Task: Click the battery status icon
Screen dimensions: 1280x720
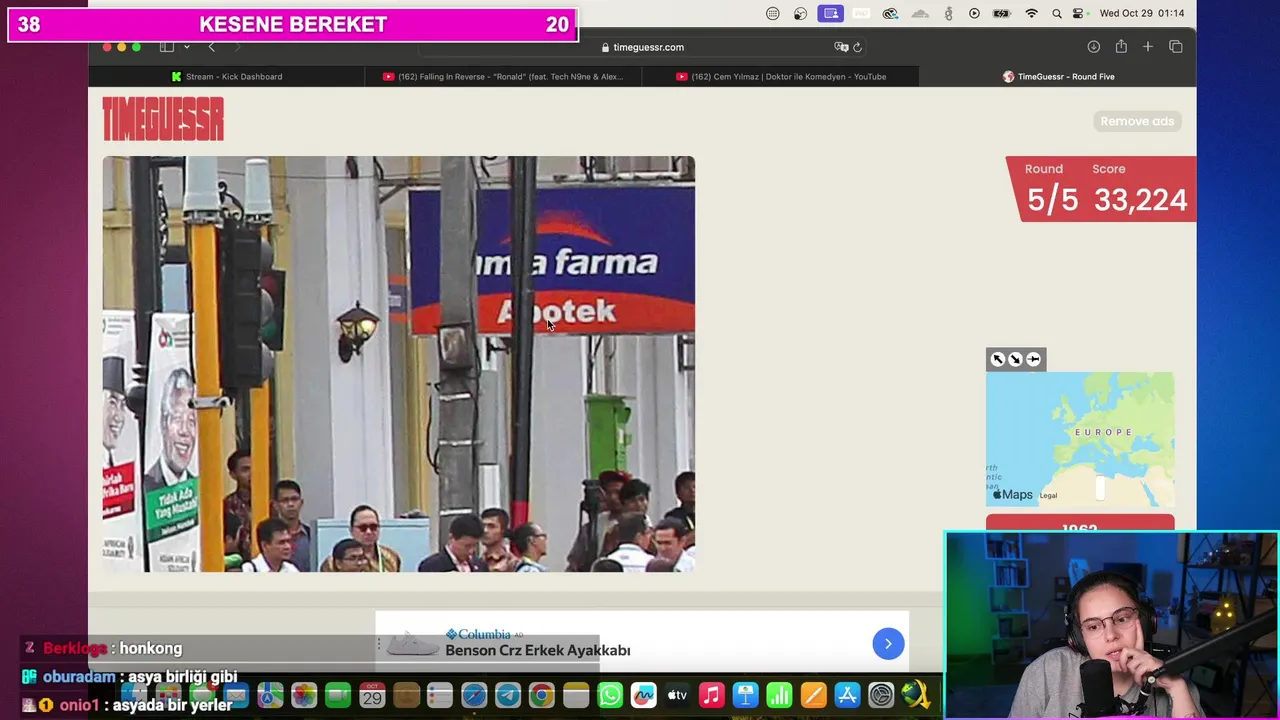Action: (1001, 13)
